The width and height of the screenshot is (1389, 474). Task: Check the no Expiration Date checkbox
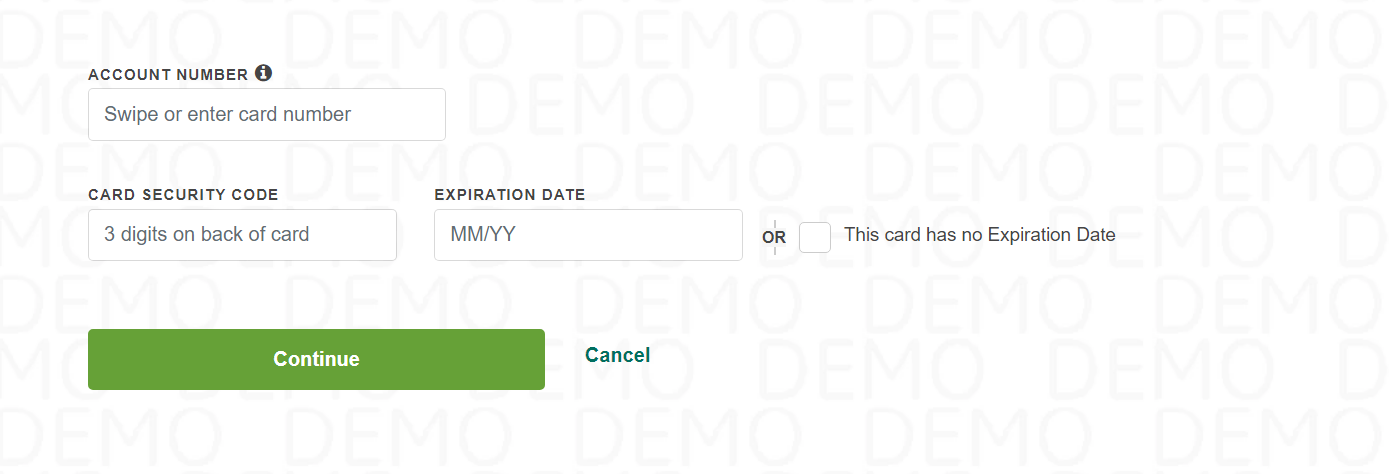(815, 237)
